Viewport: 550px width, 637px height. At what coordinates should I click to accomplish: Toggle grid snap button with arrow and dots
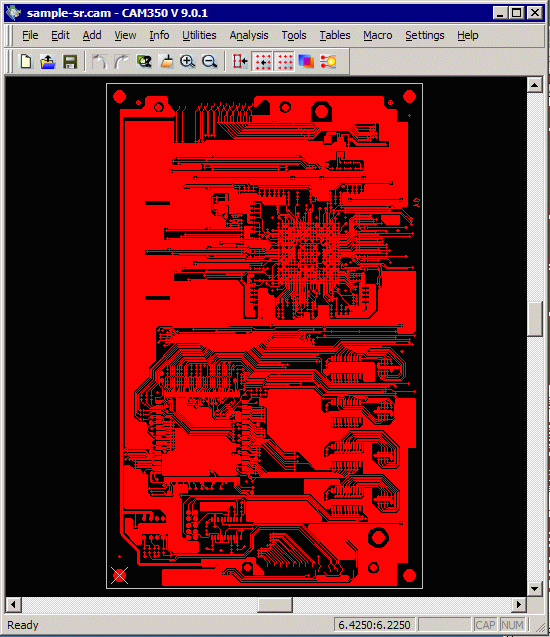click(262, 62)
